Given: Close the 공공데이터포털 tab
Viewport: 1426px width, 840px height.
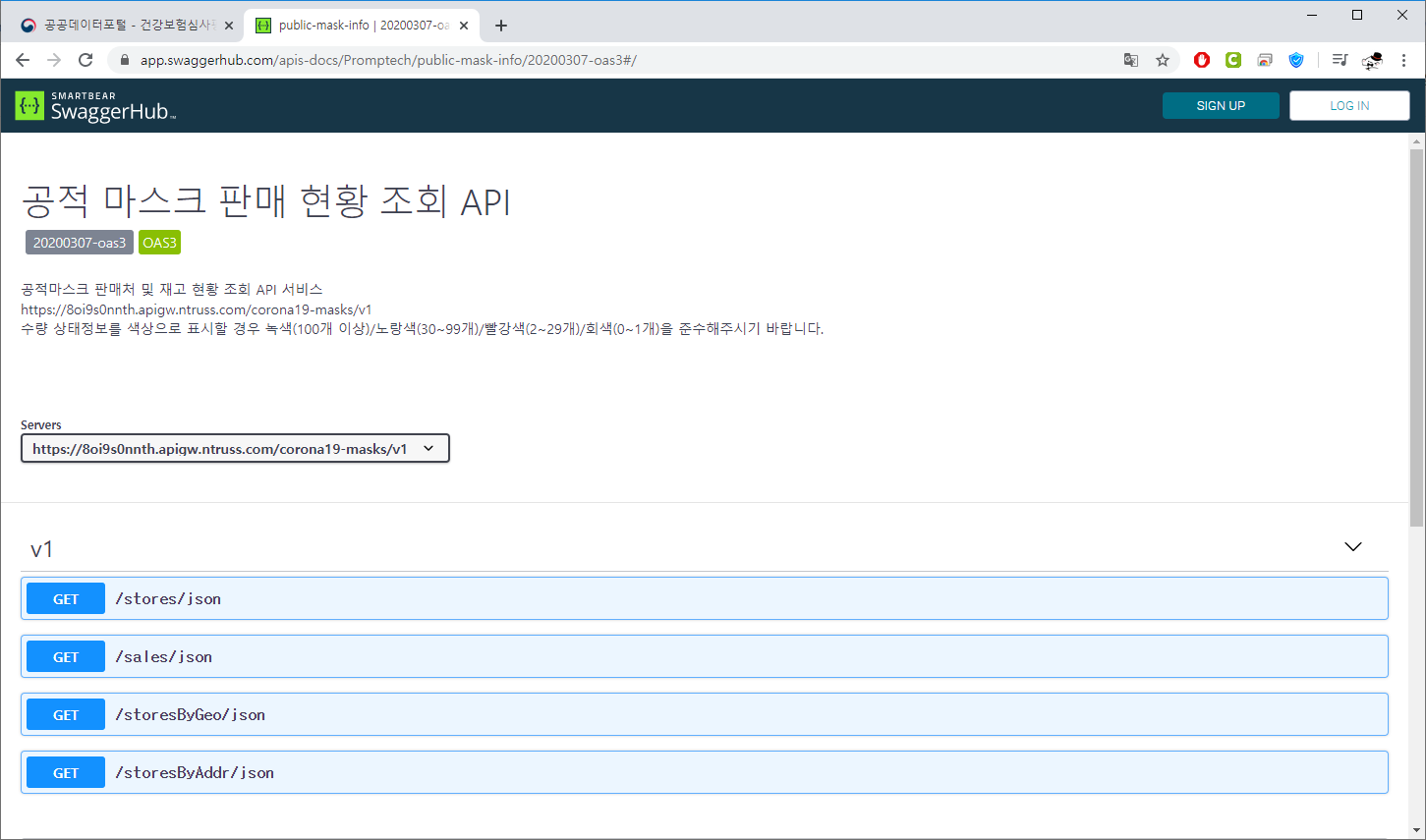Looking at the screenshot, I should tap(229, 26).
